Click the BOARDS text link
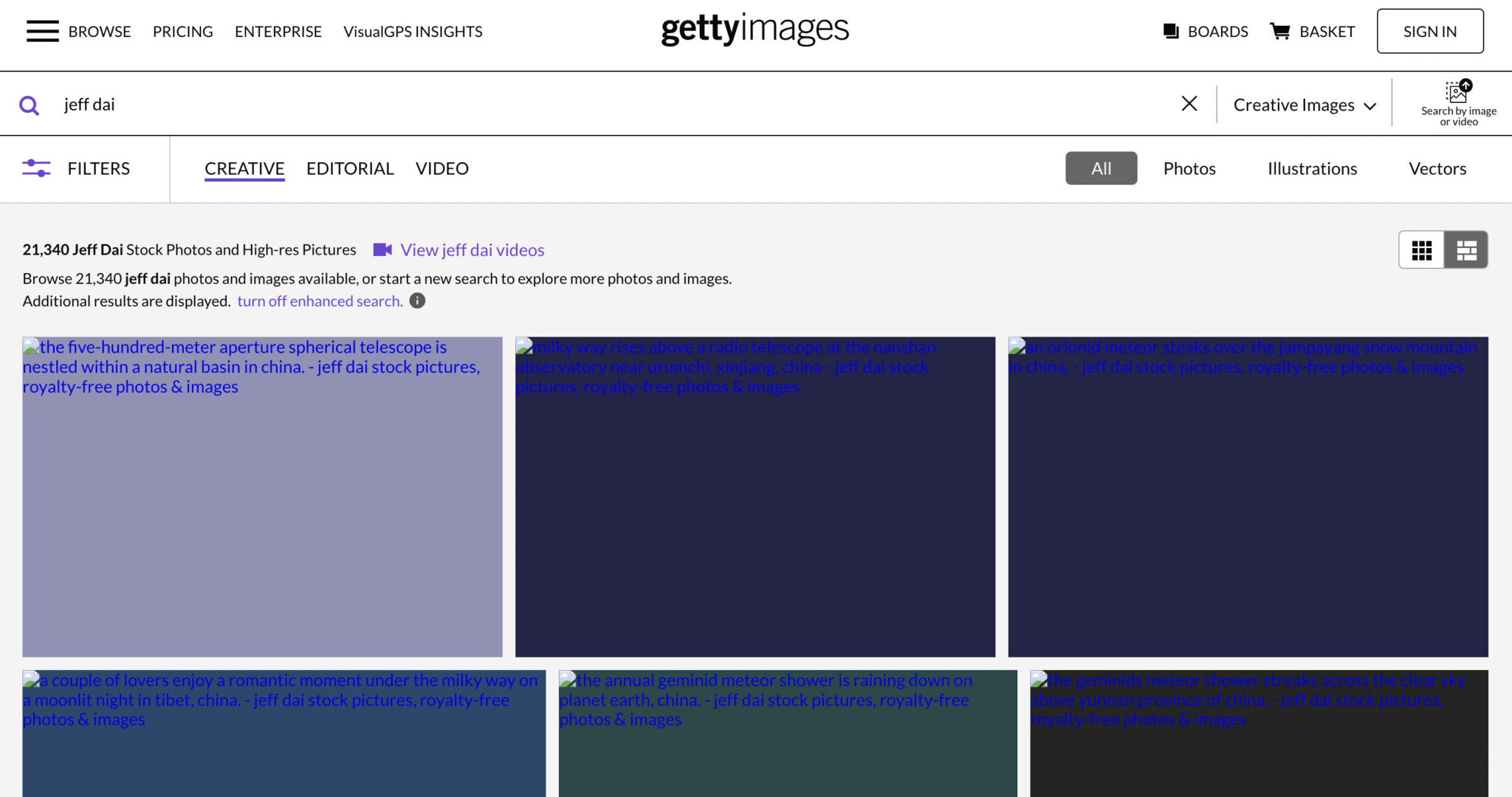Screen dimensions: 1512x797 [1218, 32]
